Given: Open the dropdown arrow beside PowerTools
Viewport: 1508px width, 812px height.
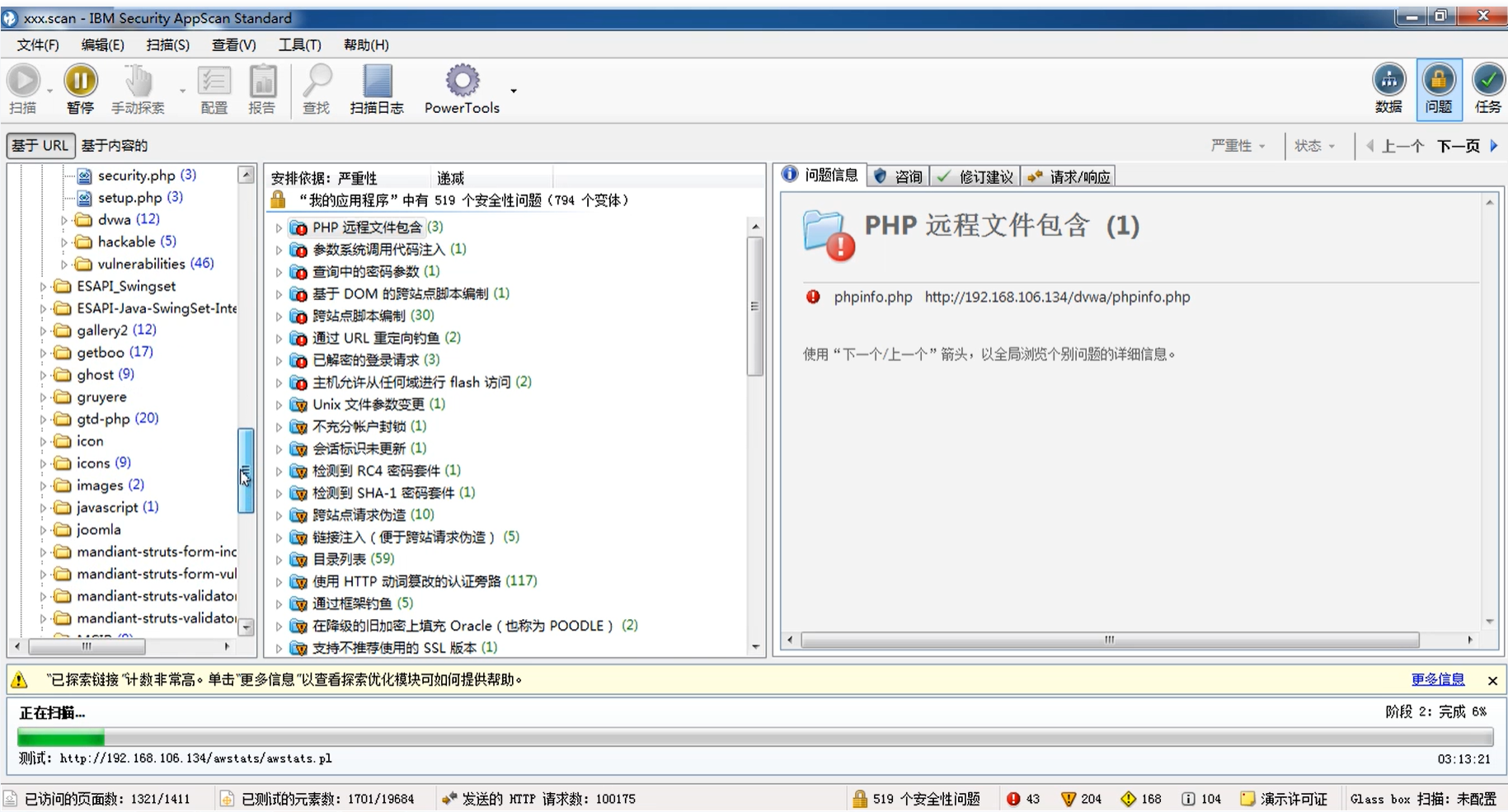Looking at the screenshot, I should point(514,91).
